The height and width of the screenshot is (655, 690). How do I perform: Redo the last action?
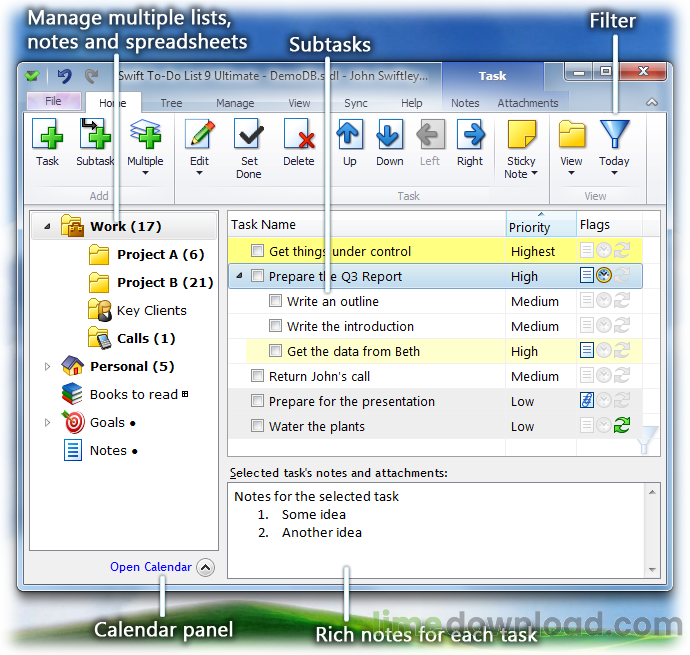[92, 76]
